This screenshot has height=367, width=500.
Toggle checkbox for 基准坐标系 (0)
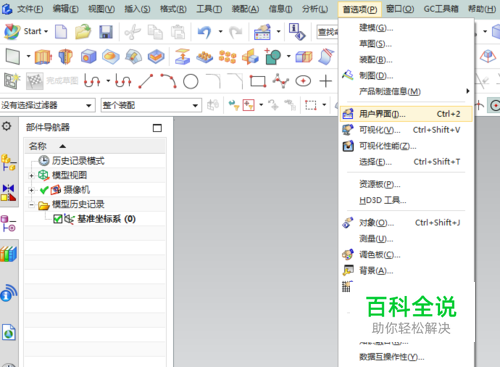pos(58,219)
